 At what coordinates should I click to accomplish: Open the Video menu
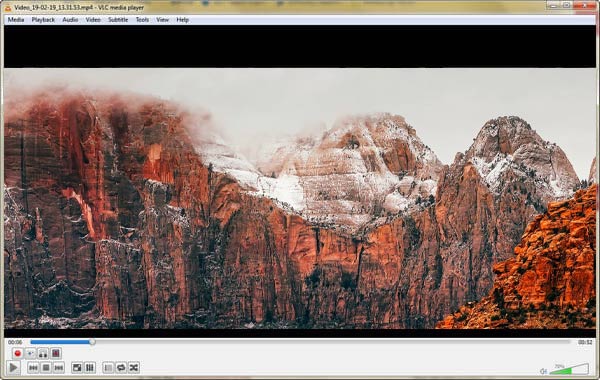coord(93,20)
